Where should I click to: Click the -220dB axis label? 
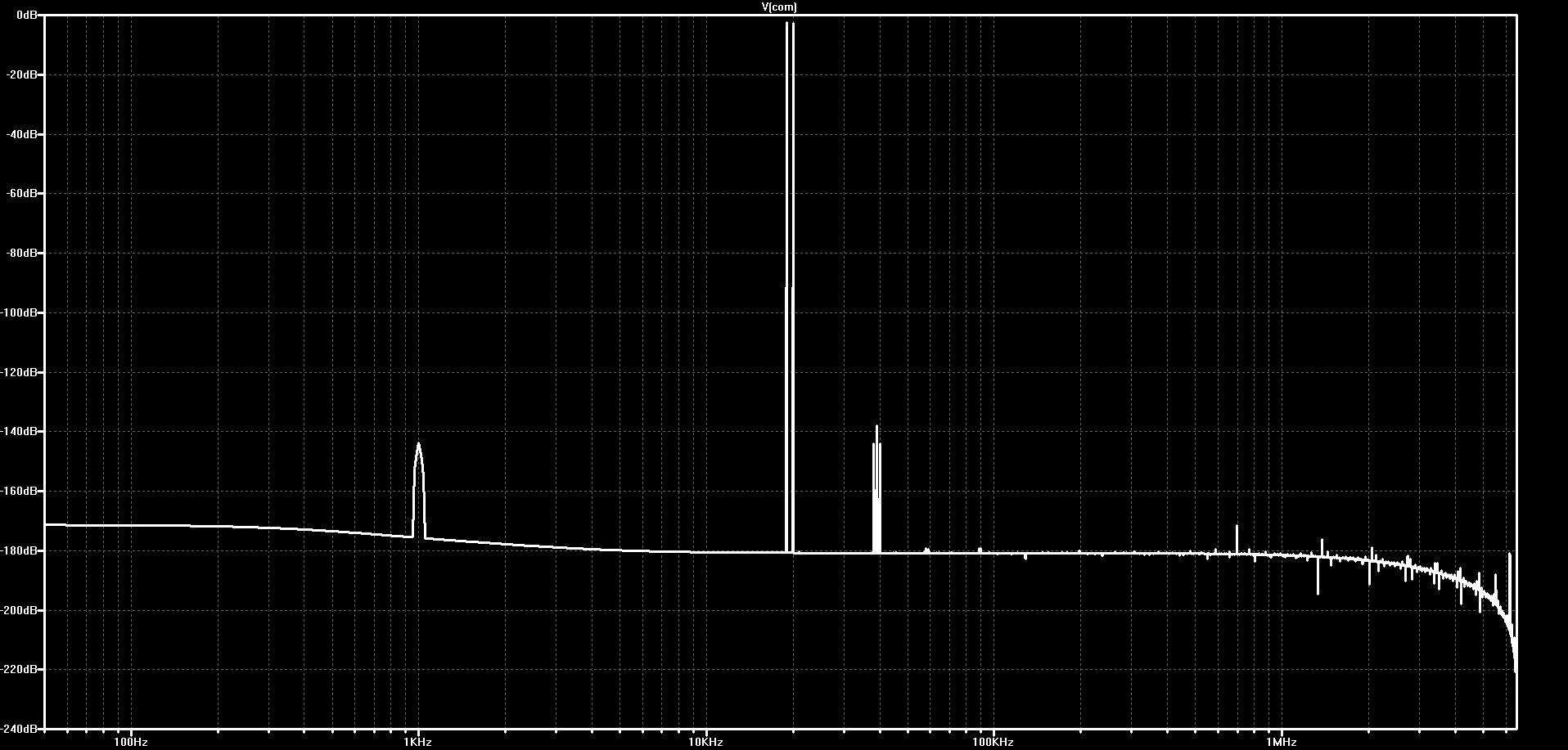[20, 670]
